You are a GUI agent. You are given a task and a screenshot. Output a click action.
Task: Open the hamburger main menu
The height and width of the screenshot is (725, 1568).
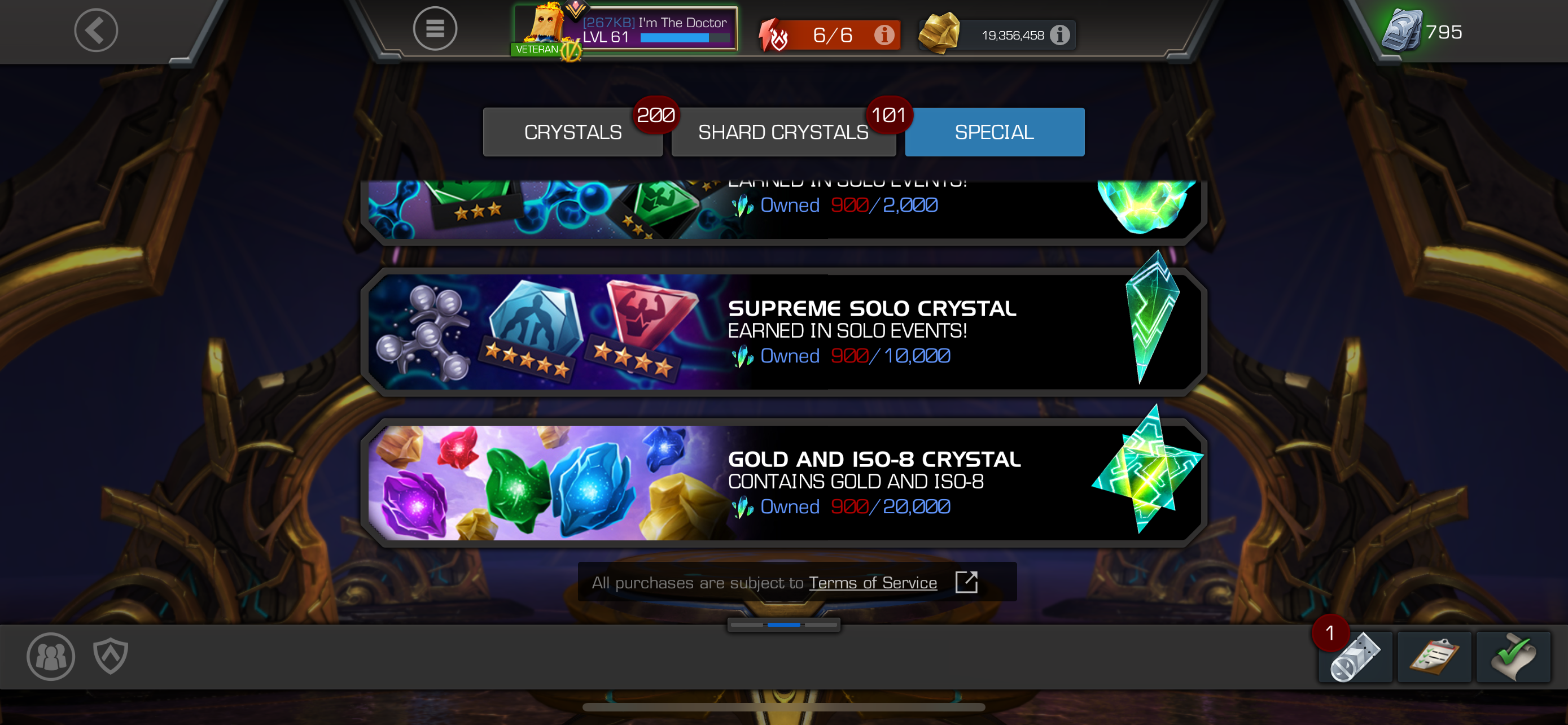(435, 29)
